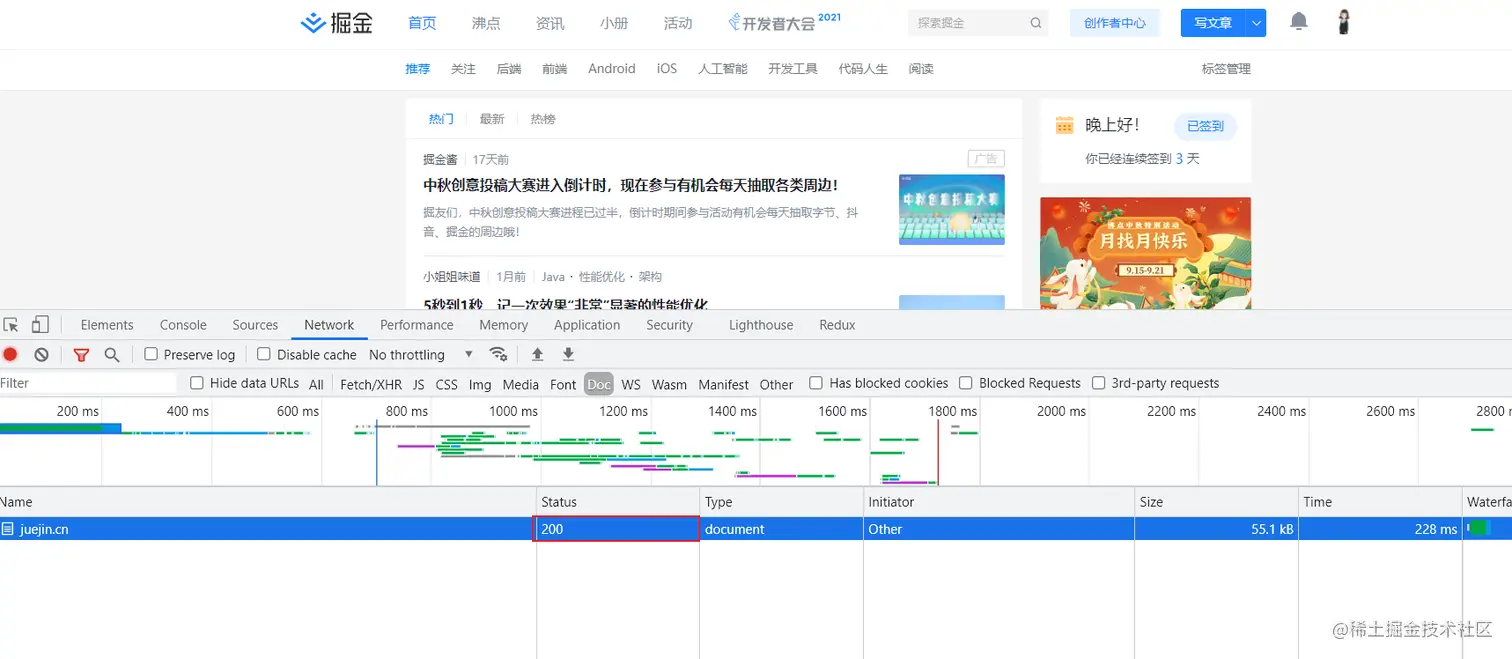The image size is (1512, 659).
Task: Open the network conditions wifi icon
Action: pos(498,354)
